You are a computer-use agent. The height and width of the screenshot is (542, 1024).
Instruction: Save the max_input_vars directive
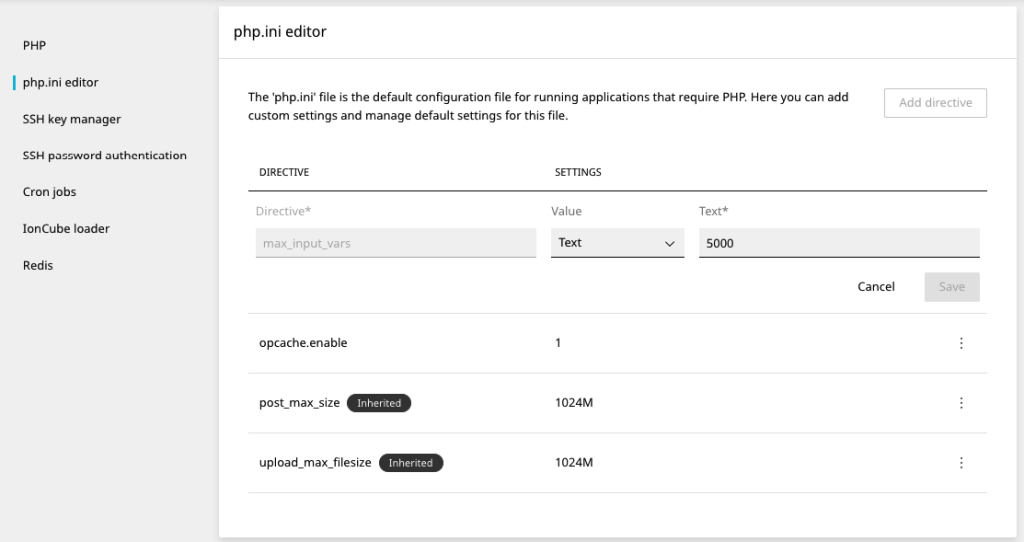952,287
